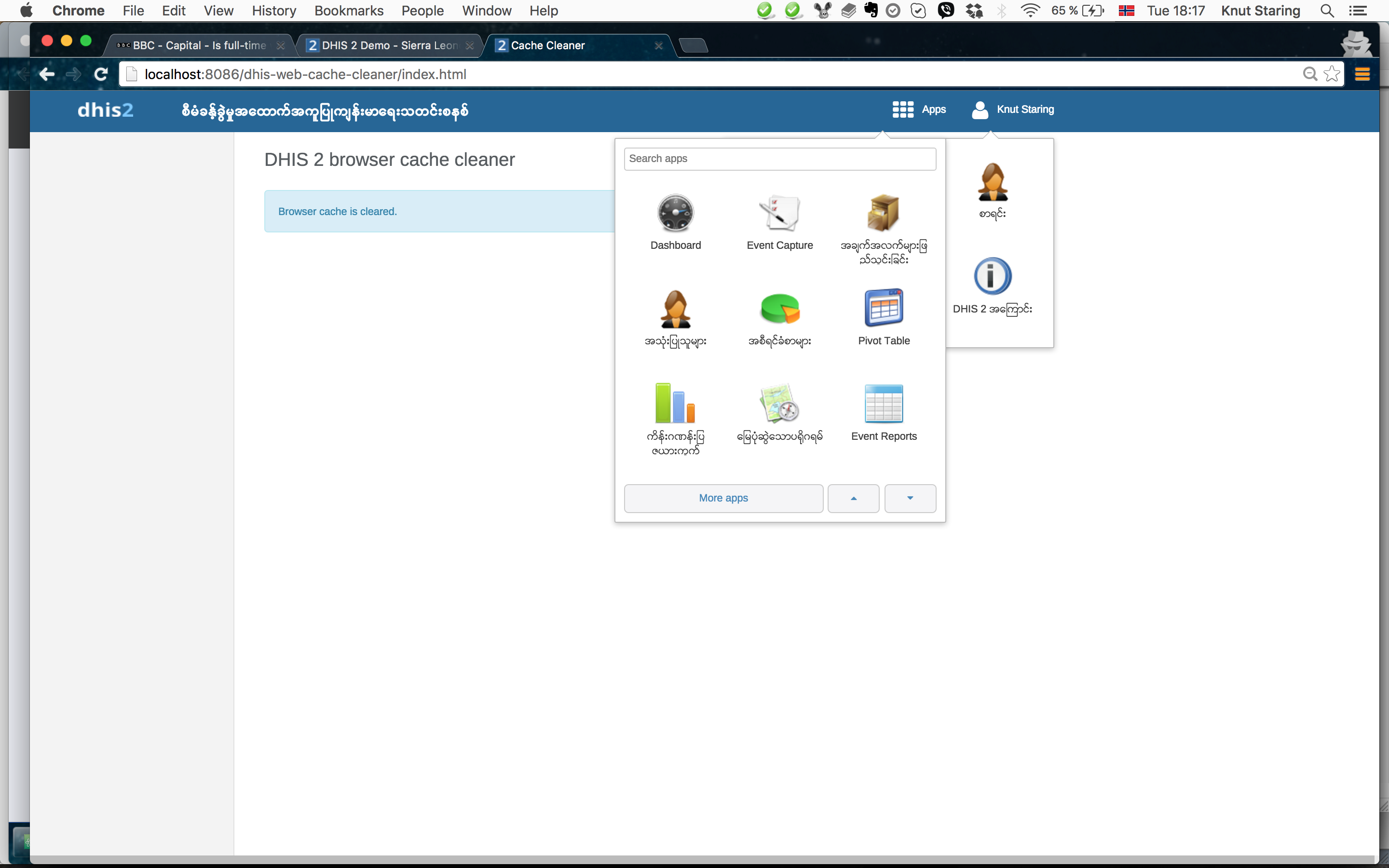1389x868 pixels.
Task: Click the More apps button
Action: coord(723,498)
